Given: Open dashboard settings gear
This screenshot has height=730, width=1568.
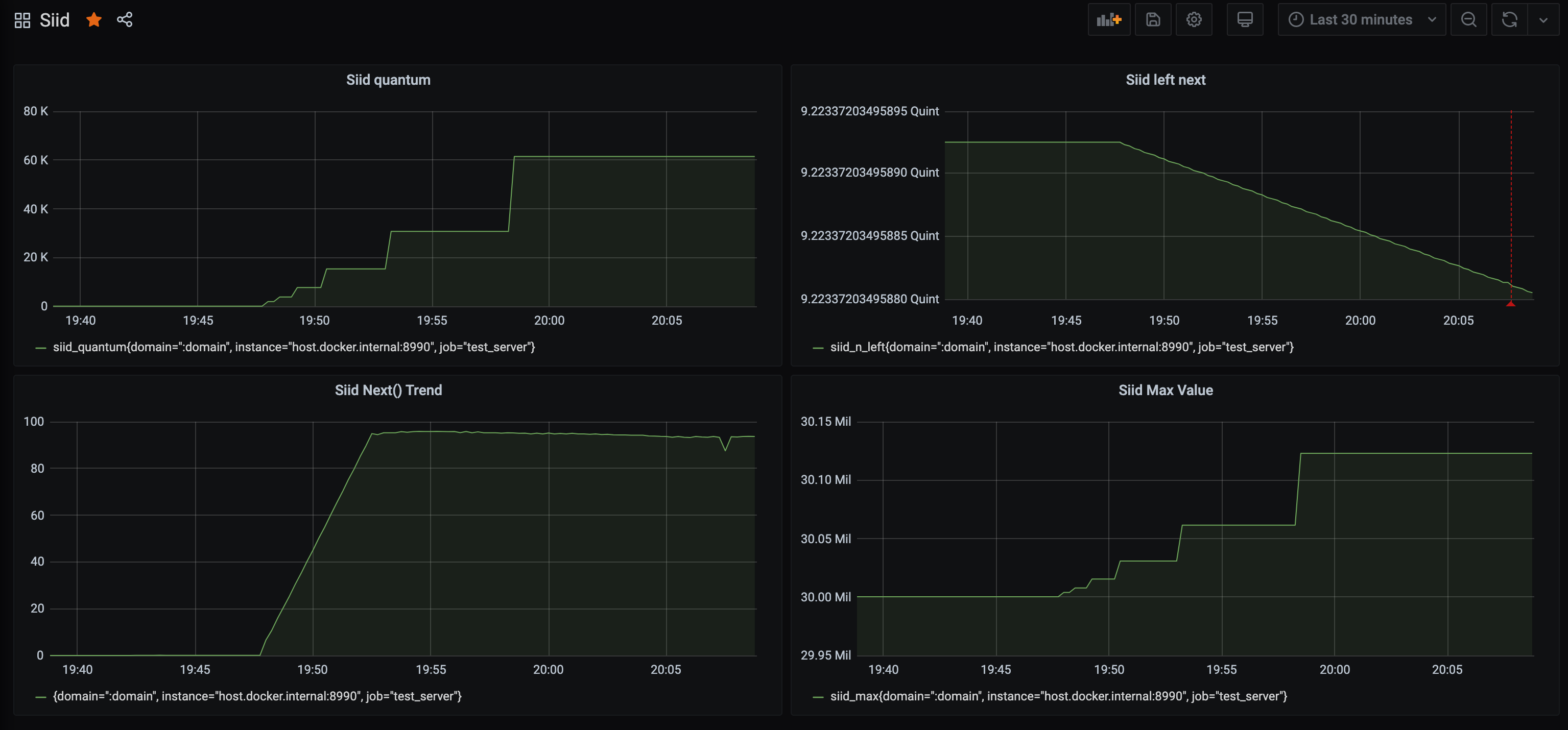Looking at the screenshot, I should (1194, 19).
